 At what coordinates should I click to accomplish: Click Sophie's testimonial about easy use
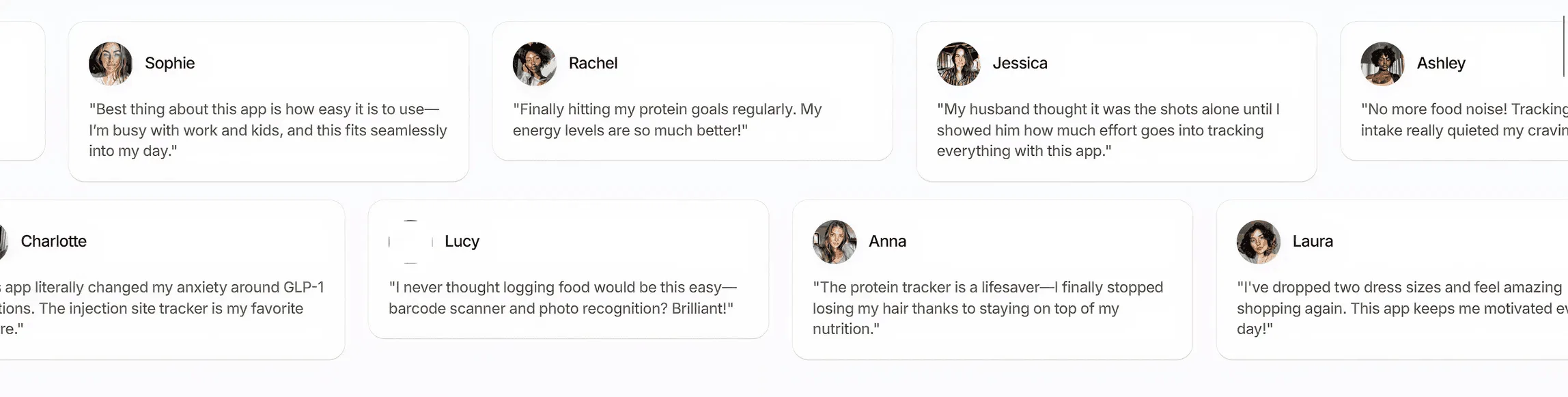[268, 130]
